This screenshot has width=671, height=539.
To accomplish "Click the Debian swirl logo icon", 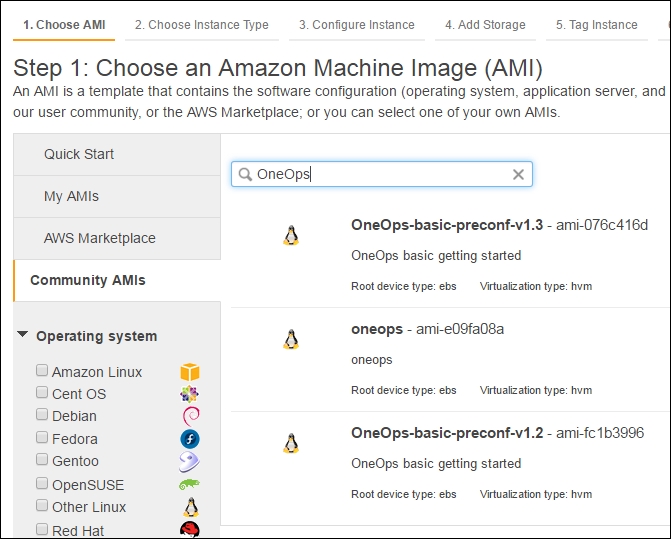I will click(x=191, y=416).
